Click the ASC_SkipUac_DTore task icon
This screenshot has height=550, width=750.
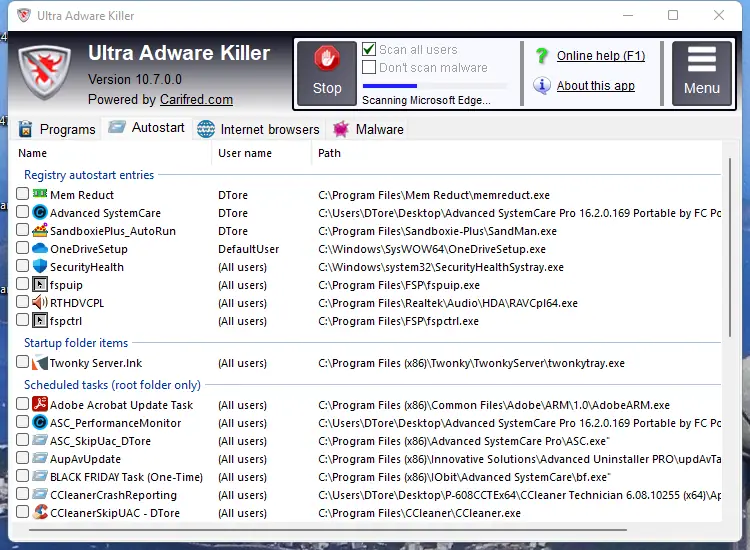(x=40, y=440)
